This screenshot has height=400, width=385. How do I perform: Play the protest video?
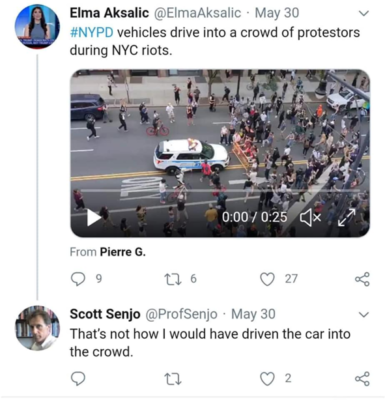coord(94,218)
